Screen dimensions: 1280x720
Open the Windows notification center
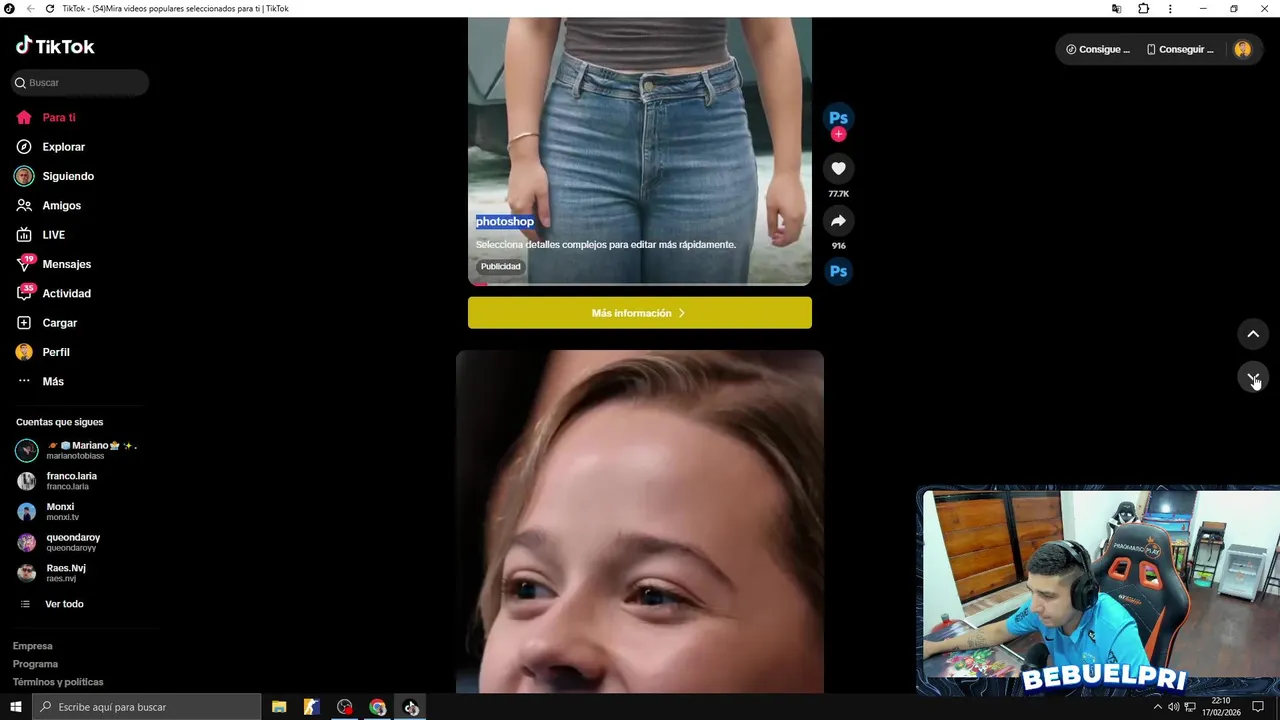(1258, 707)
